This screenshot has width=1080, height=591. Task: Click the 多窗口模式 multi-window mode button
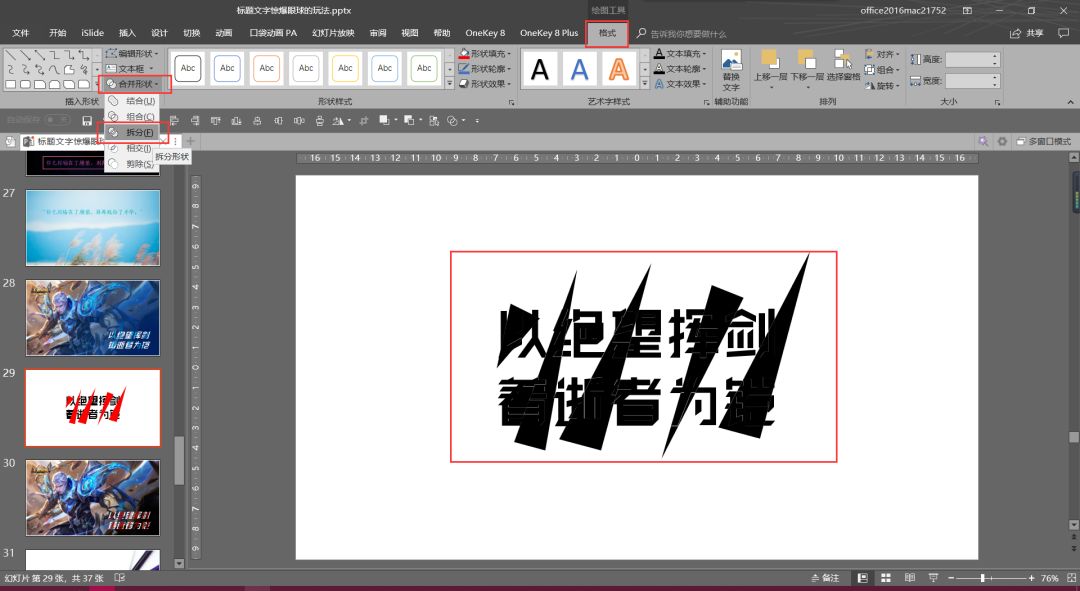(1043, 141)
